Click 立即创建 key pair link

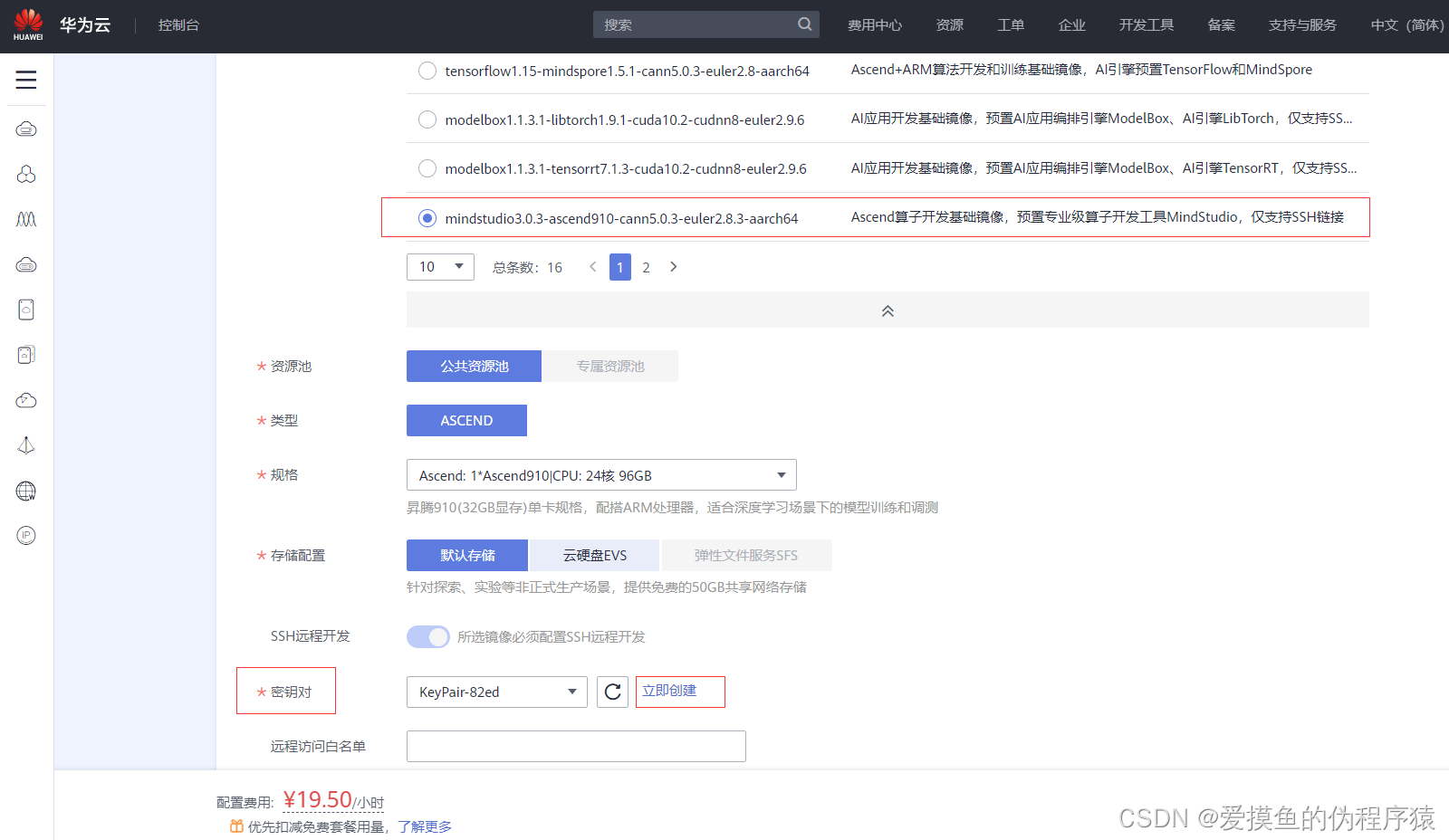669,691
